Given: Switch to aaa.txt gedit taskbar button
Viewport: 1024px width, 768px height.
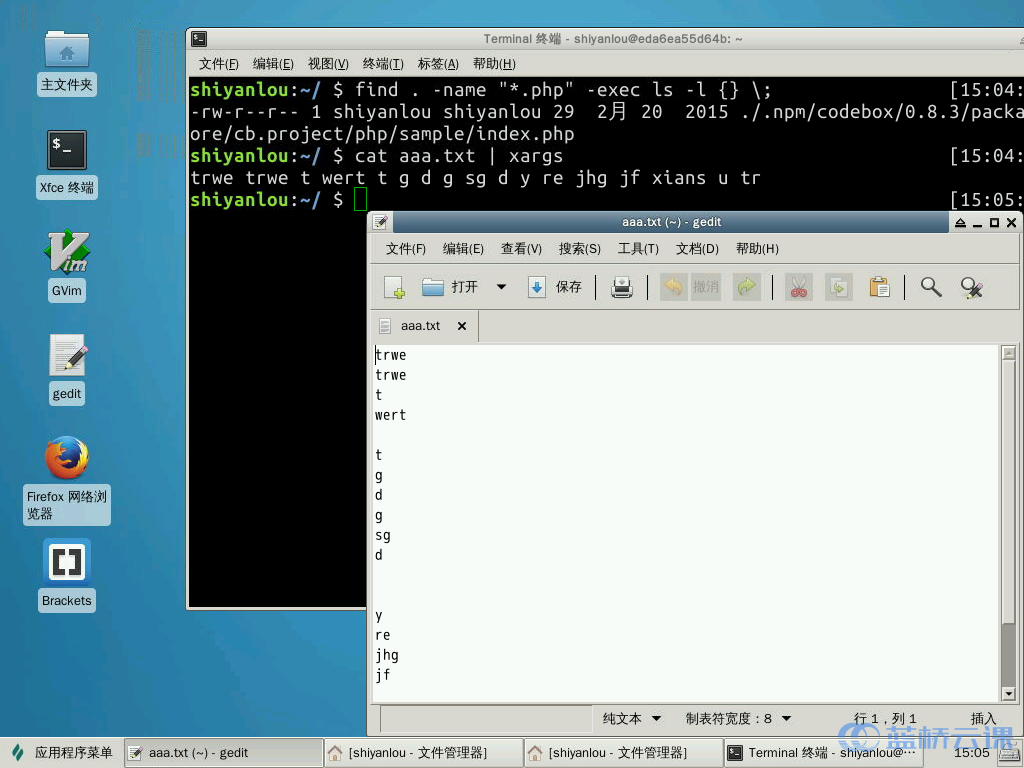Looking at the screenshot, I should 223,753.
